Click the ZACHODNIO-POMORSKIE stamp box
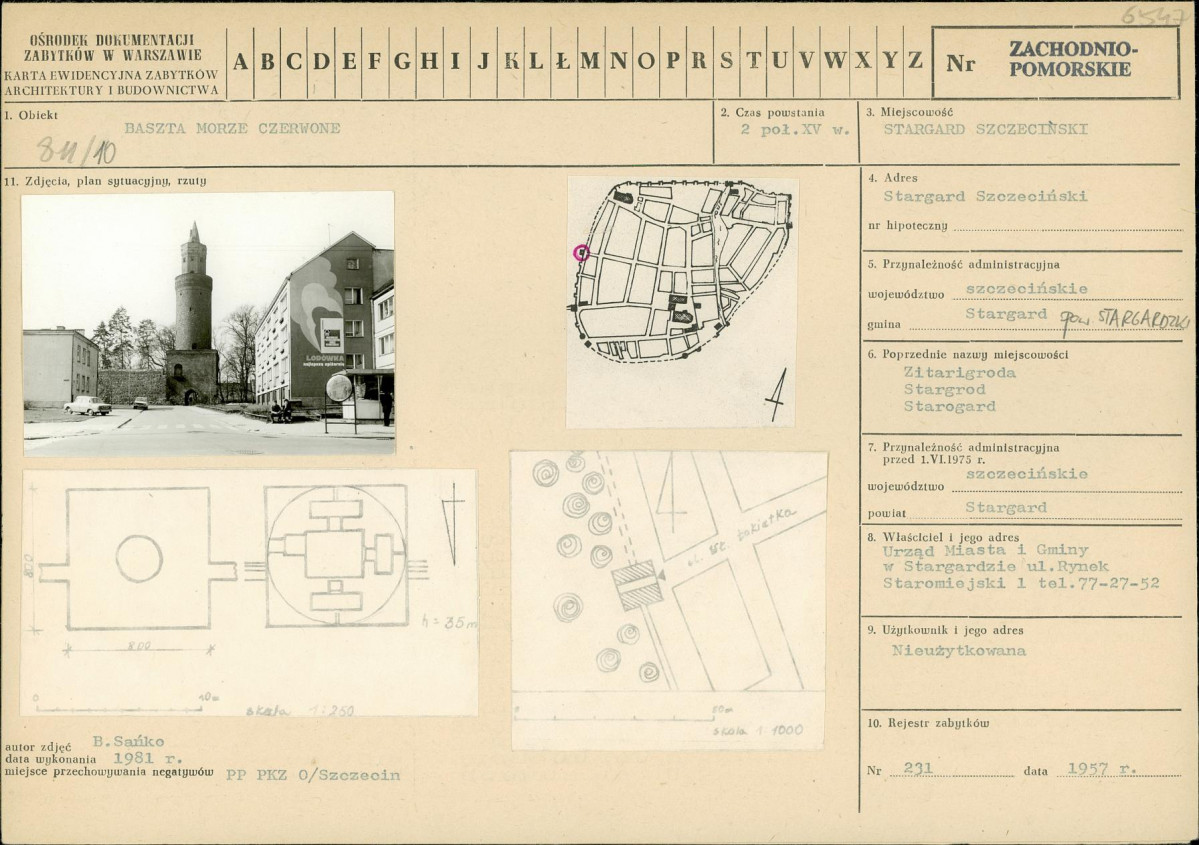Image resolution: width=1199 pixels, height=845 pixels. tap(1056, 62)
